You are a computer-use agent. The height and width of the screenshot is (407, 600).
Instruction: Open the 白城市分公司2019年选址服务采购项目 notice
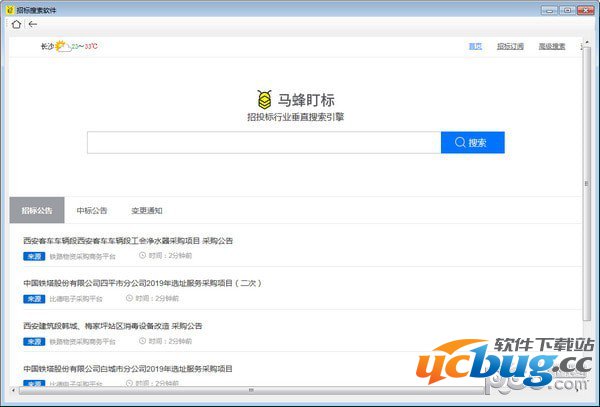[x=128, y=369]
